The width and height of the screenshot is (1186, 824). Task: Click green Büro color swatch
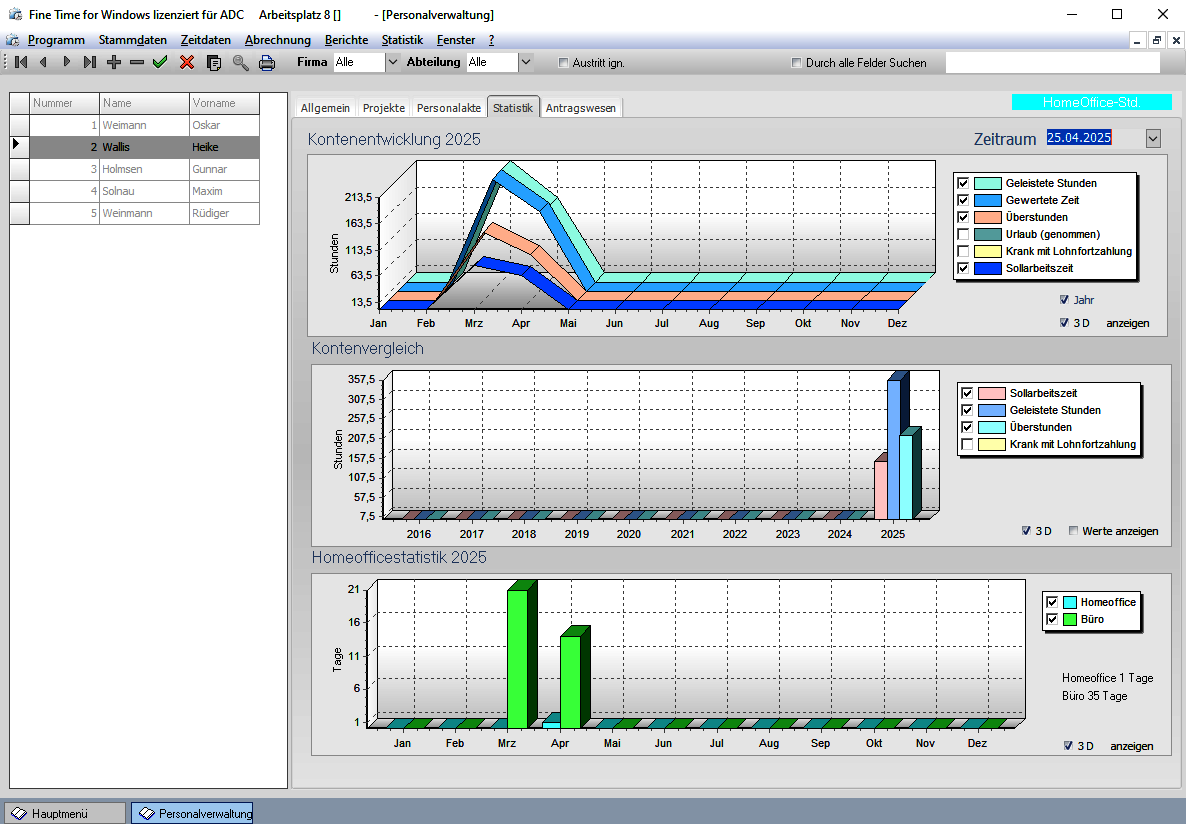(1070, 619)
